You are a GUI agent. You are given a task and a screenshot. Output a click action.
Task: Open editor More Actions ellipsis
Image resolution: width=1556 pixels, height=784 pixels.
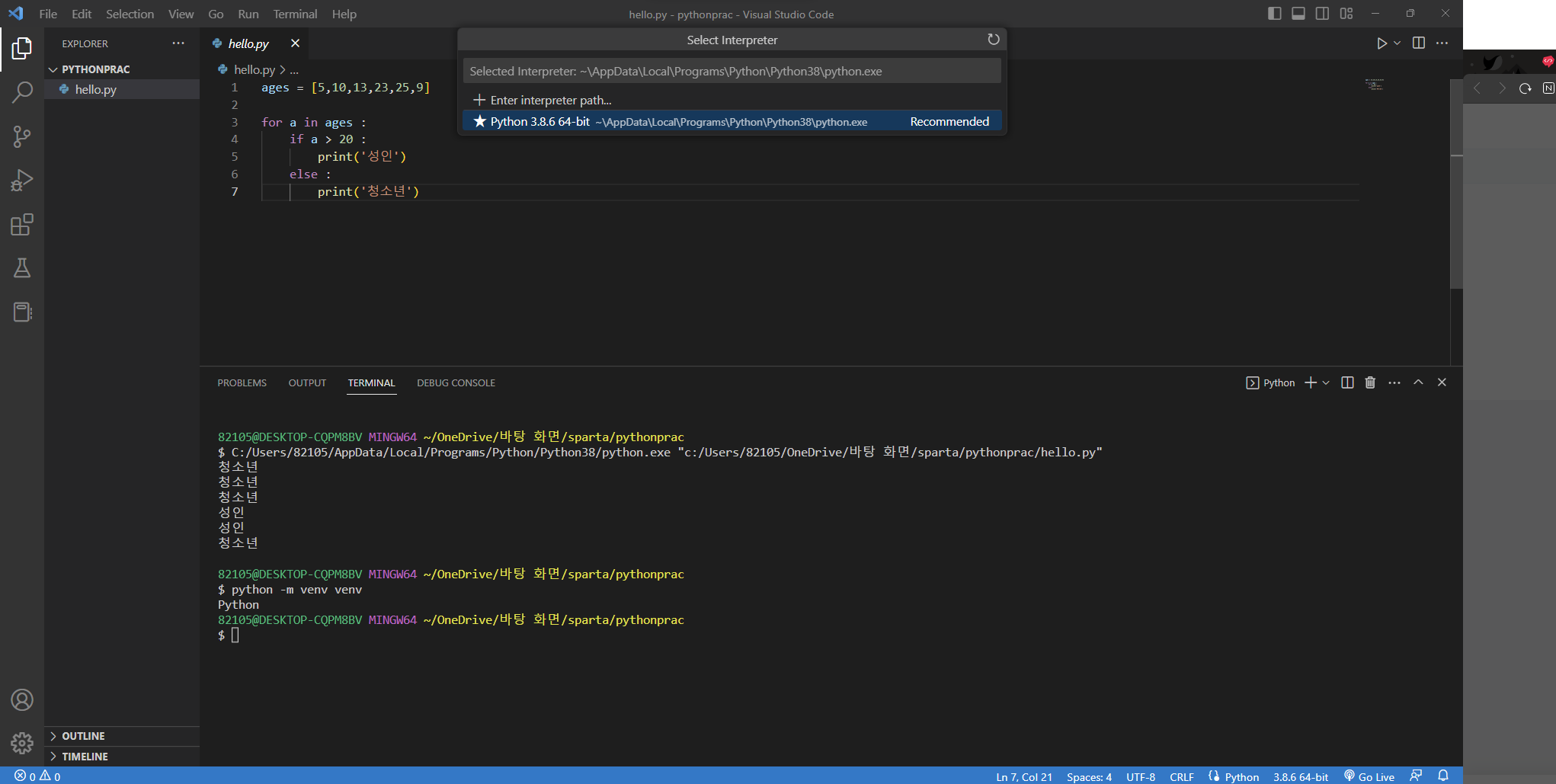click(x=1442, y=43)
